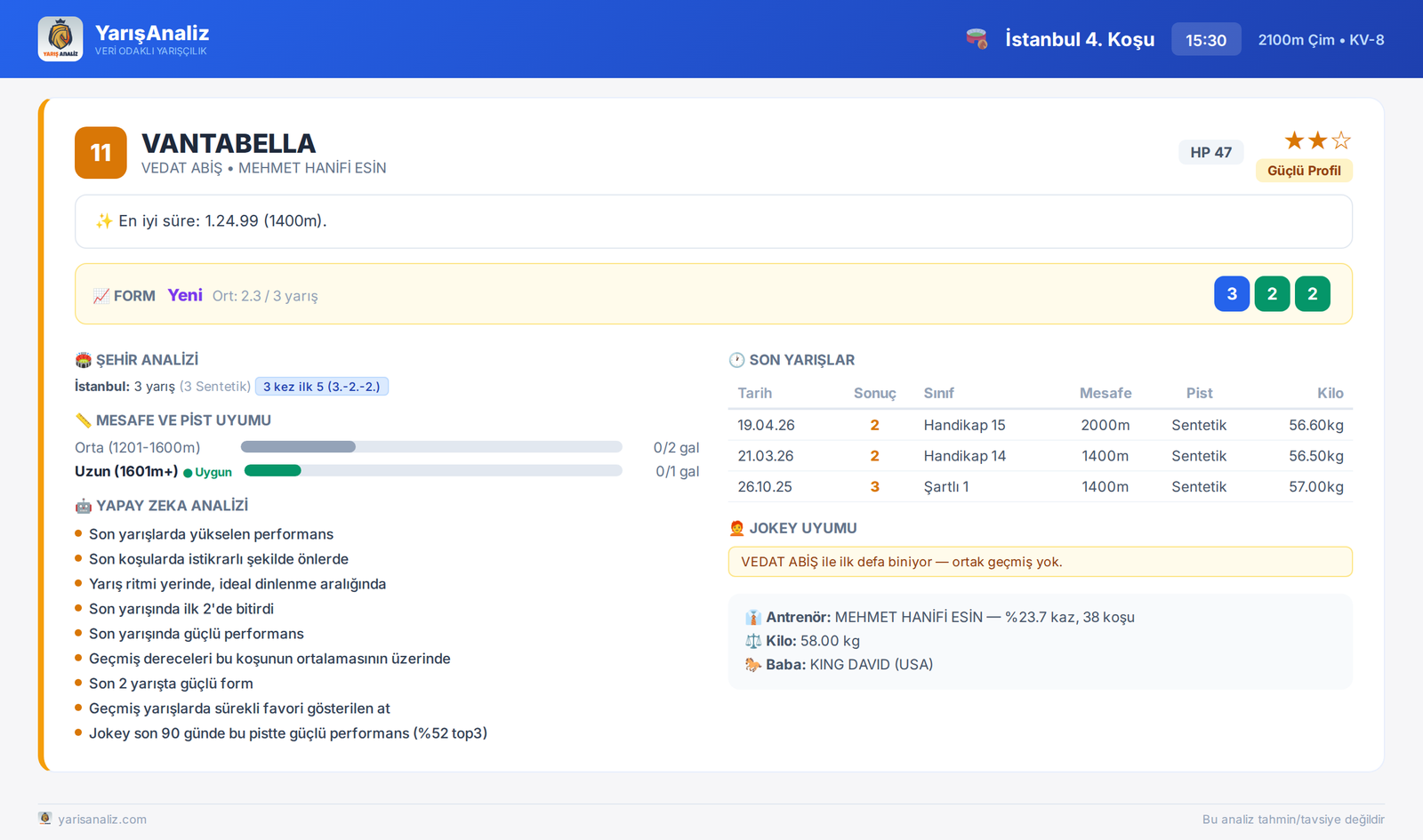
Task: Select the 26.10.25 race date
Action: coord(765,487)
